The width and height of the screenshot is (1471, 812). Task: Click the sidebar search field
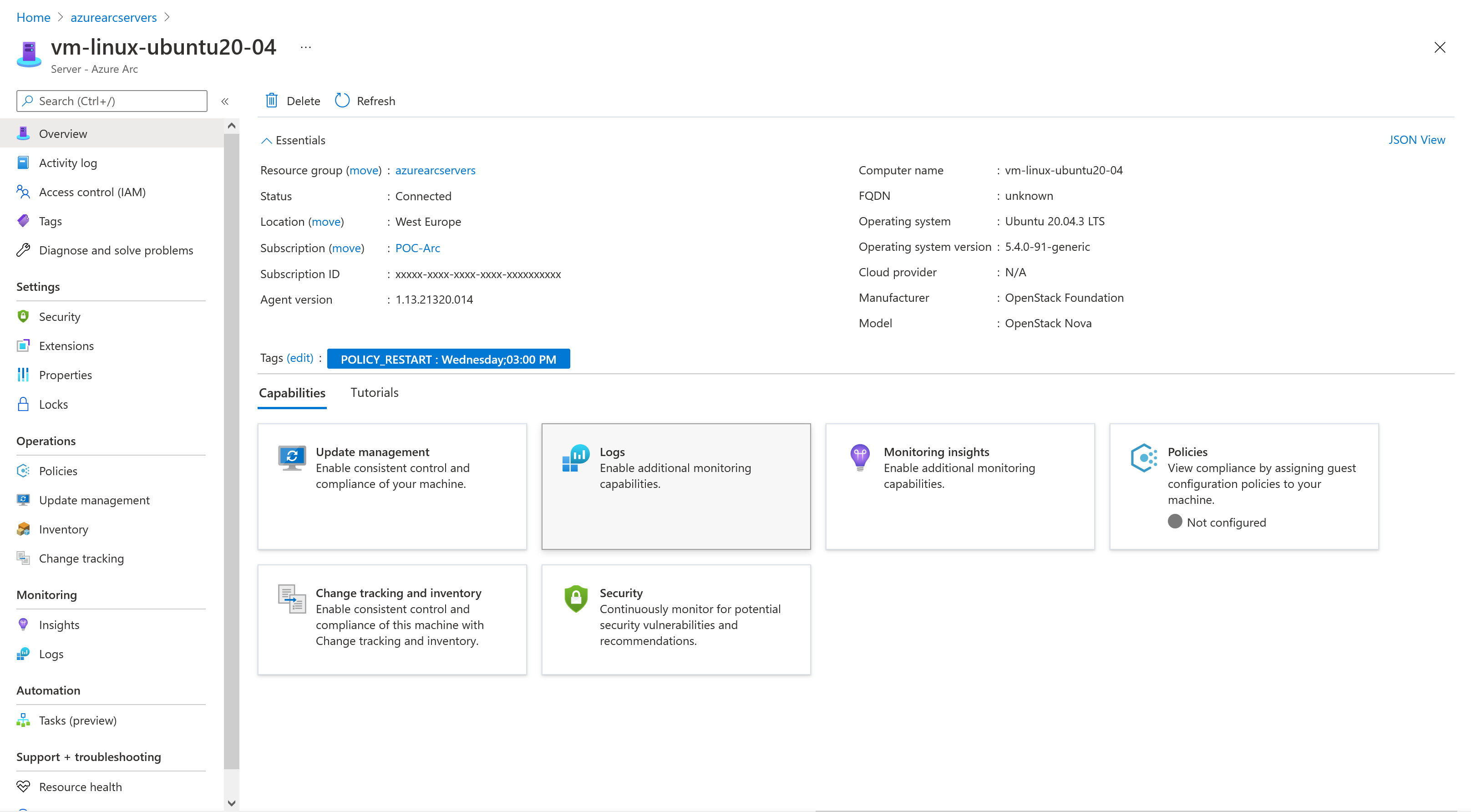click(x=112, y=101)
